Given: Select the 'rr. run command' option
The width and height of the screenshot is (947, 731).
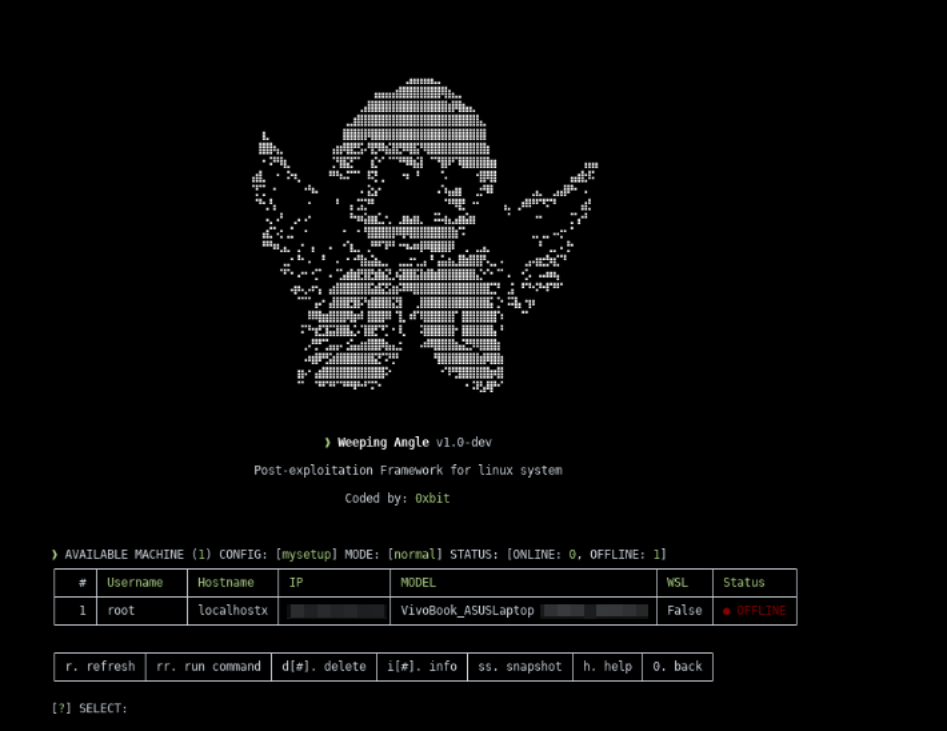Looking at the screenshot, I should [x=208, y=666].
